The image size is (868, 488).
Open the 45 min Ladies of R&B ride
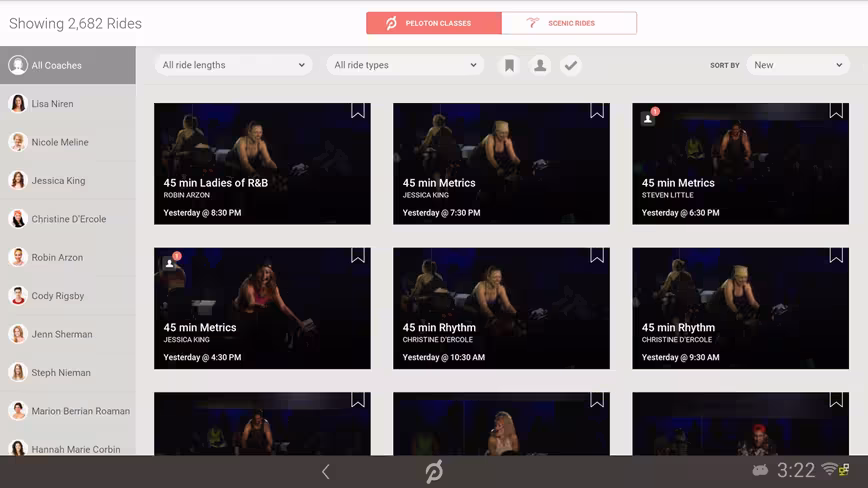[x=262, y=164]
